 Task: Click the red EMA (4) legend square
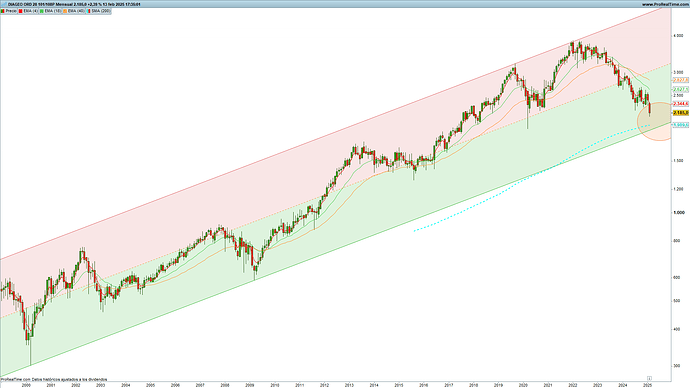coord(21,11)
